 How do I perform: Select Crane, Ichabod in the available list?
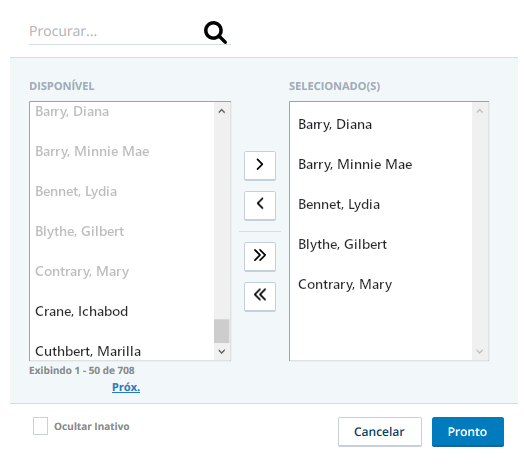tap(122, 311)
